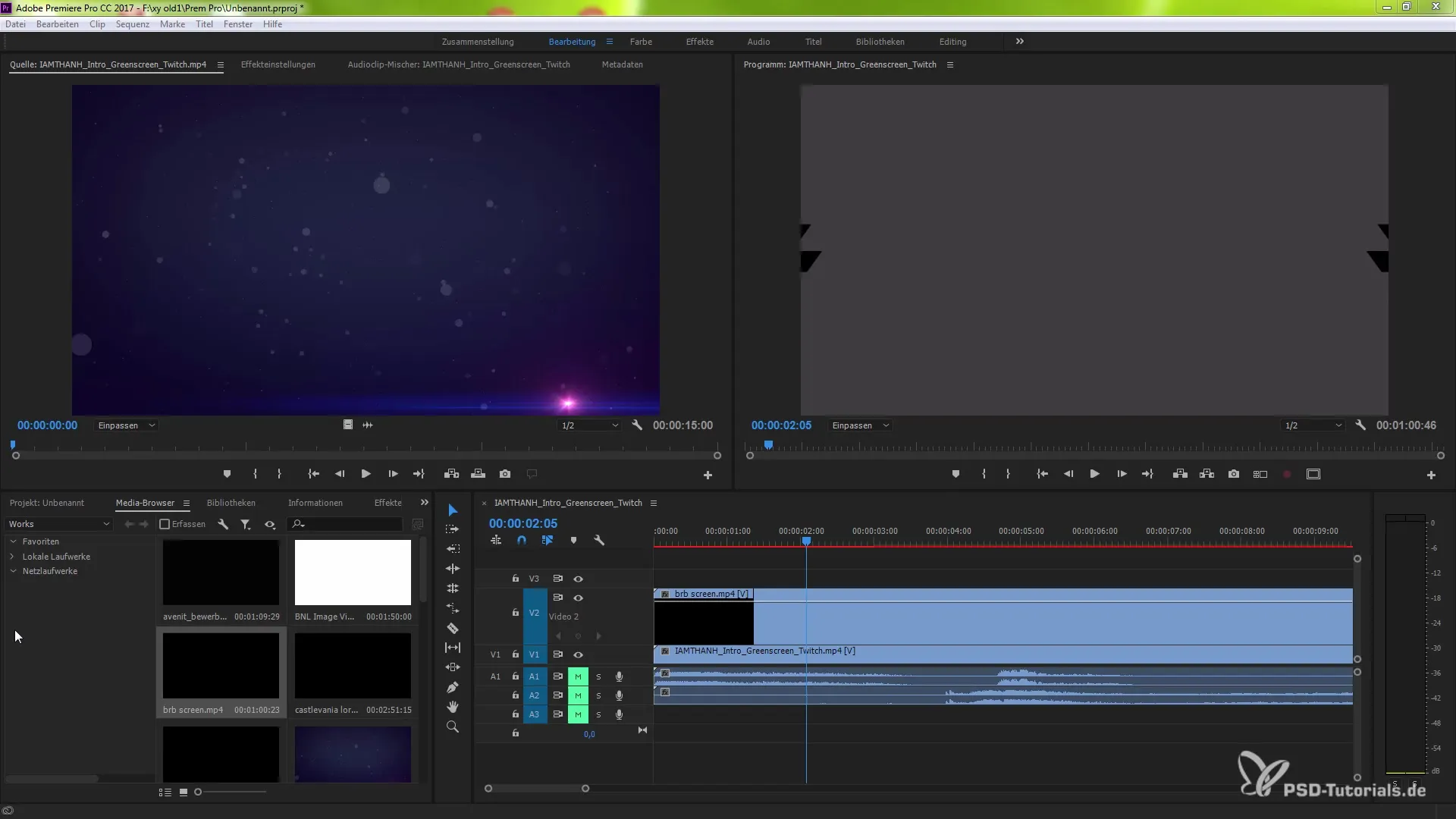Select brb screen.mp4 thumbnail
This screenshot has width=1456, height=819.
point(221,666)
